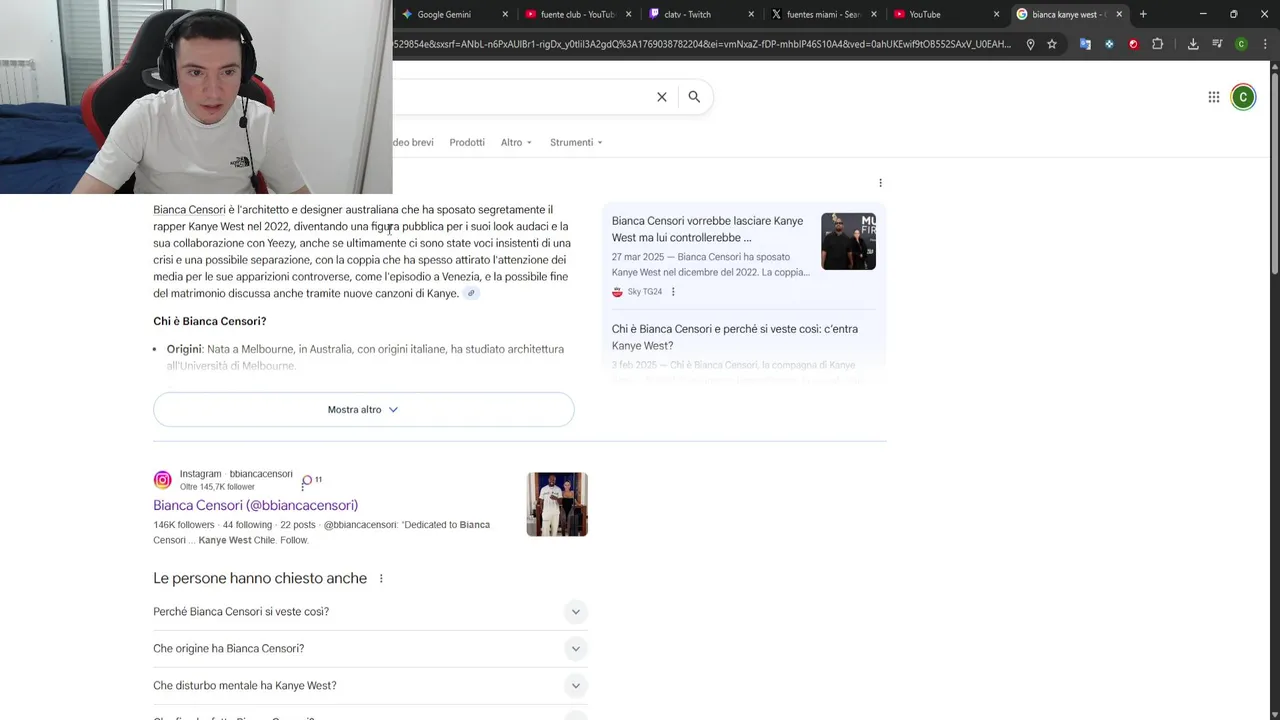Select the Prodotti search filter
Viewport: 1280px width, 720px height.
pos(467,142)
